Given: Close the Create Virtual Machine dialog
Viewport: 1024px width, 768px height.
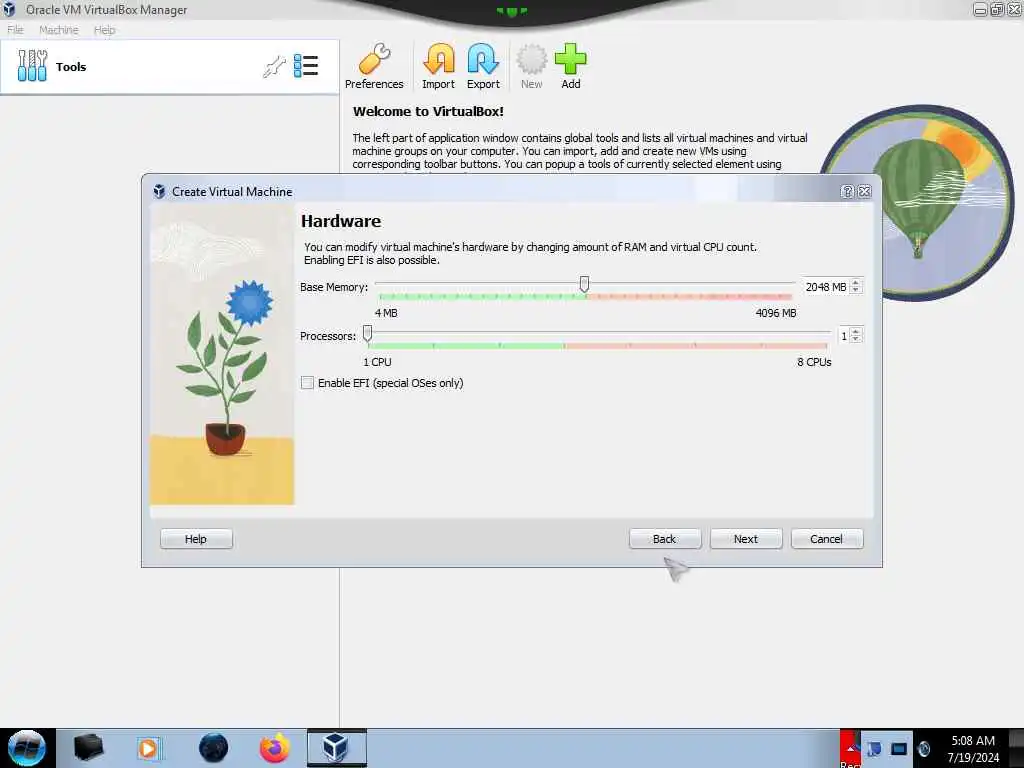Looking at the screenshot, I should 865,191.
